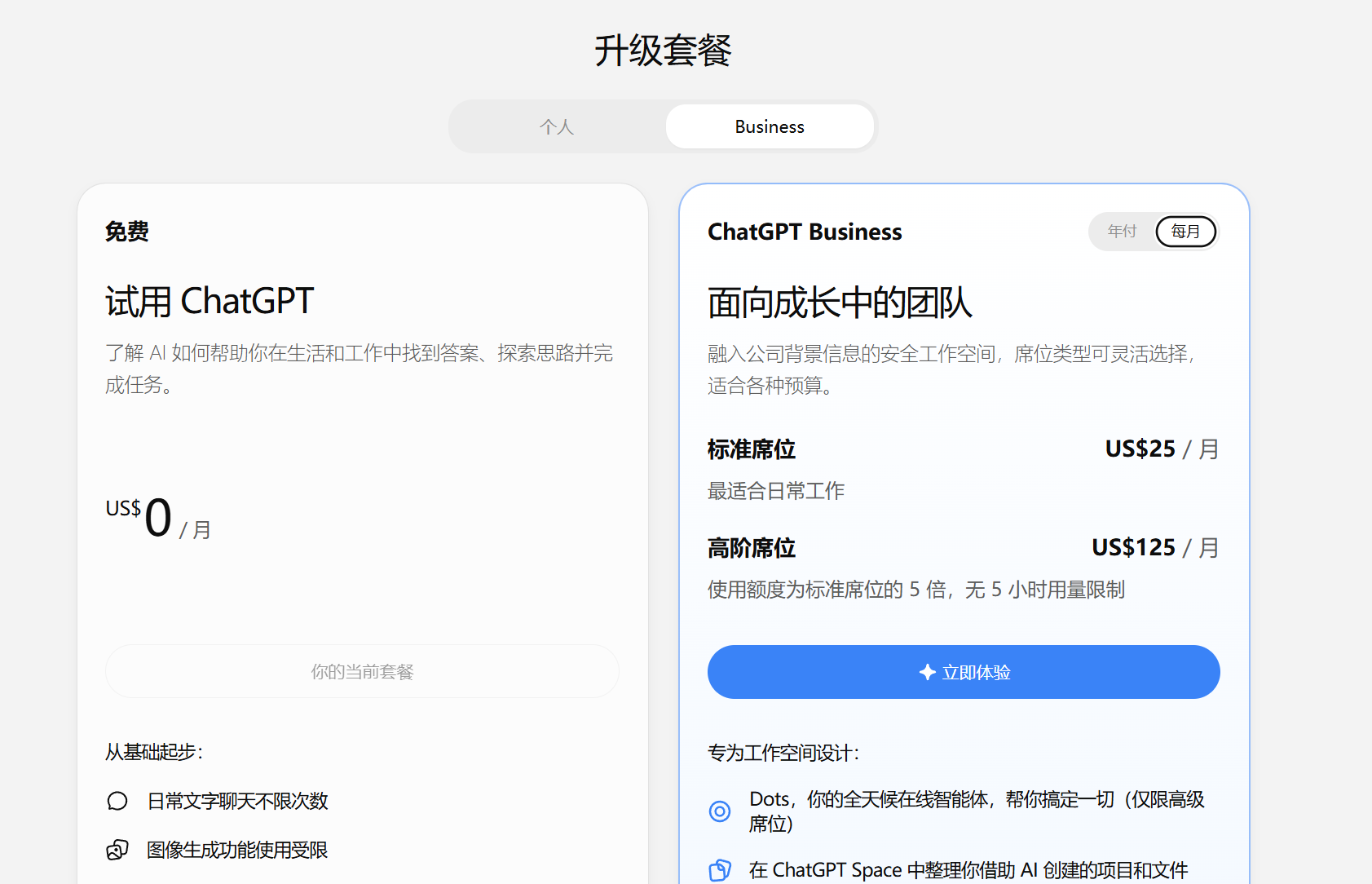Viewport: 1372px width, 884px height.
Task: Click the US$0 / 月 free price
Action: tap(158, 519)
